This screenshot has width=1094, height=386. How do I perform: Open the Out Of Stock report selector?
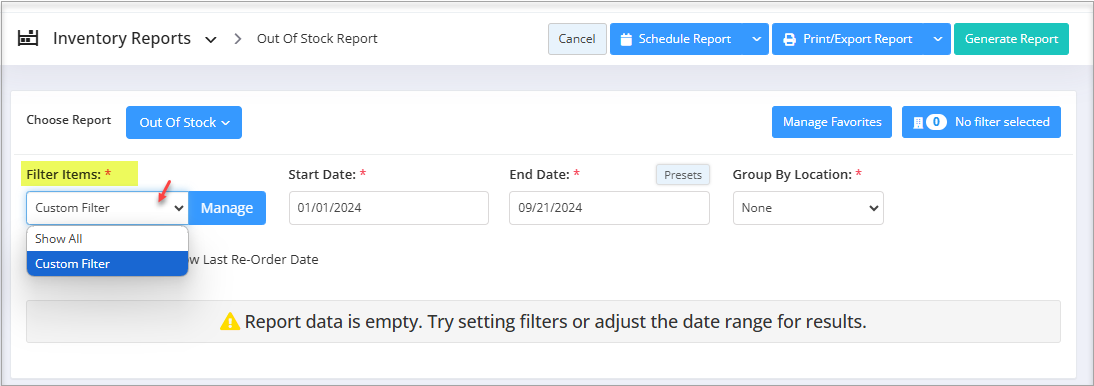[184, 122]
